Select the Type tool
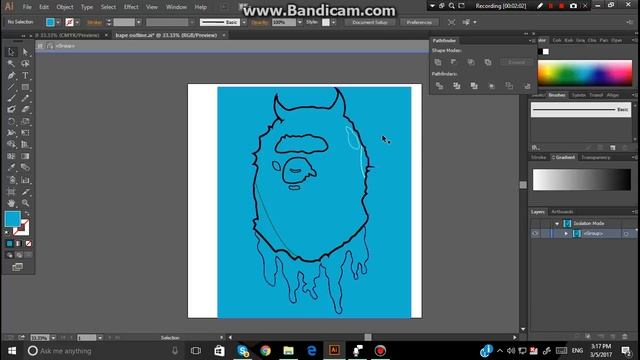640x360 pixels. tap(25, 76)
